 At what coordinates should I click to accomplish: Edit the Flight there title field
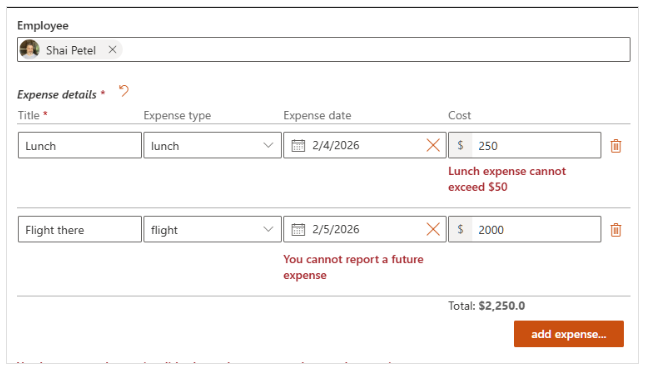point(80,229)
